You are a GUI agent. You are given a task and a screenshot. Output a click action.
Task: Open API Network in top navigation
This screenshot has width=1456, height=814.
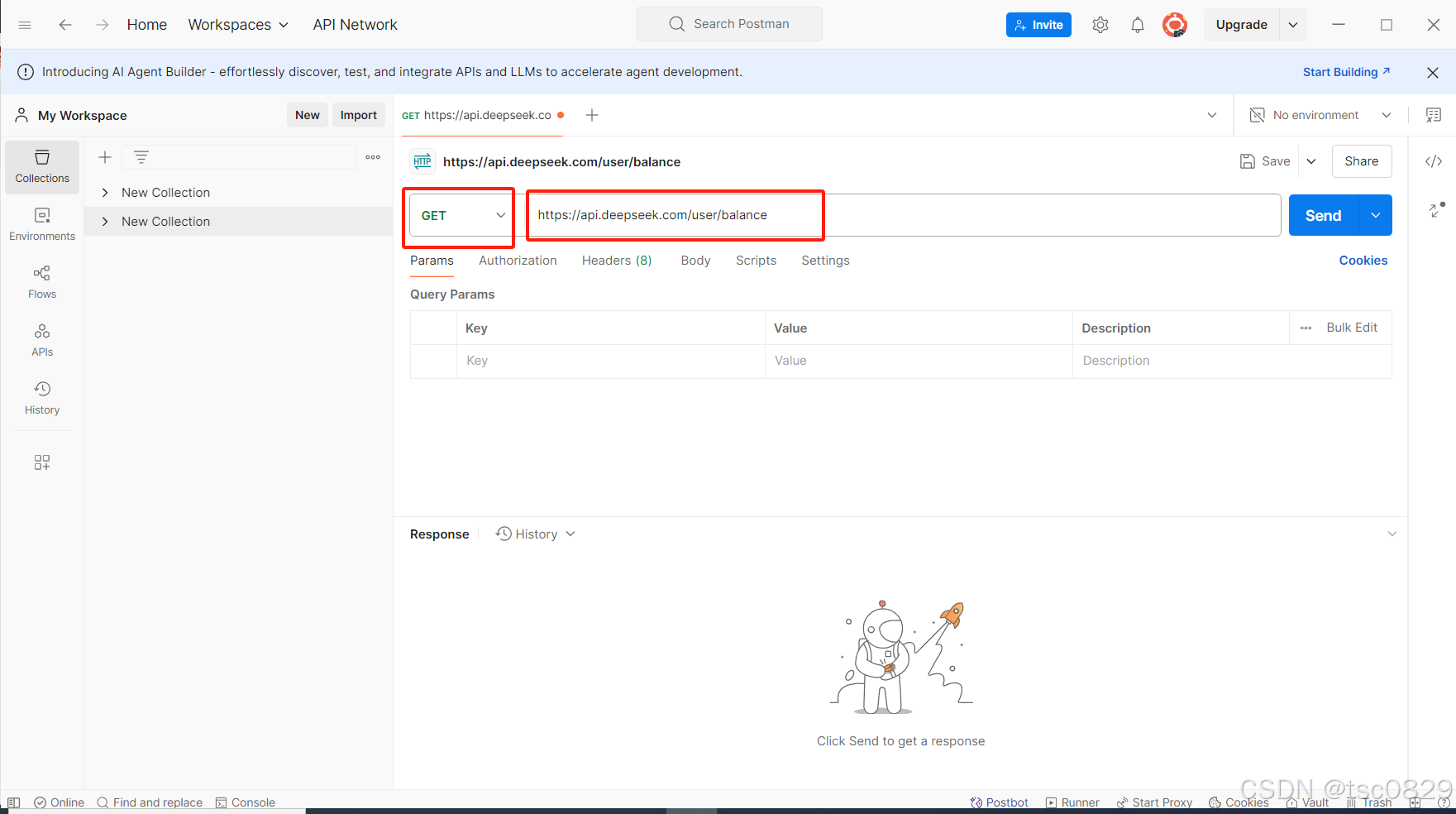click(355, 25)
